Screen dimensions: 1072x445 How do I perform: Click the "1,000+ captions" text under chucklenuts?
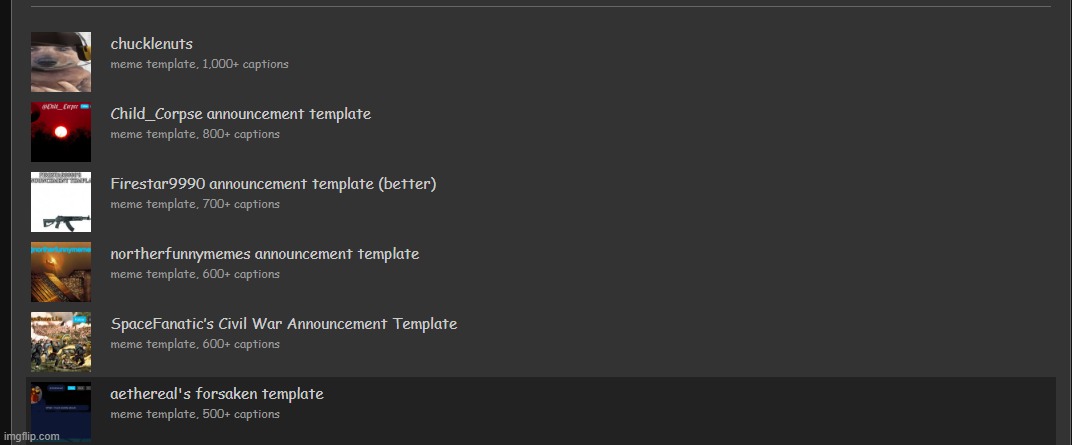[245, 64]
